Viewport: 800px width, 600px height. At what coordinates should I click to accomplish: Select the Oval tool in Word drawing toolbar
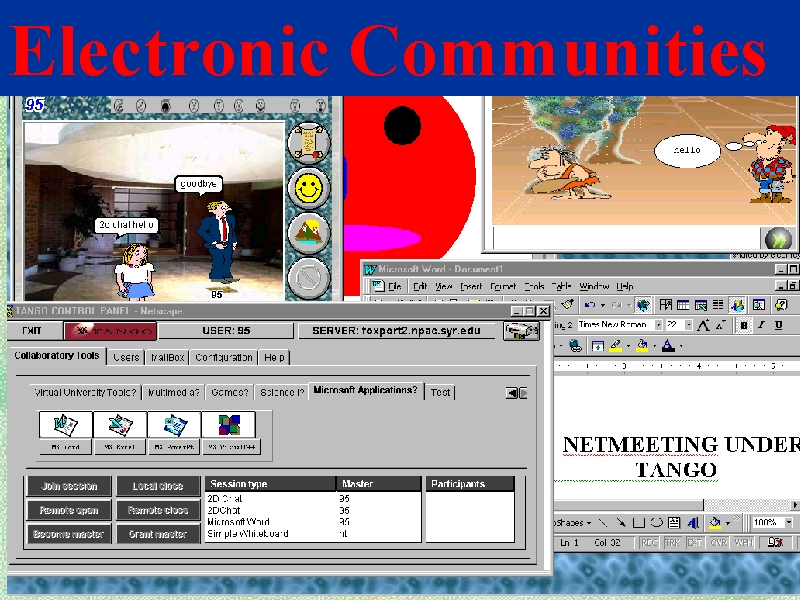click(x=656, y=522)
